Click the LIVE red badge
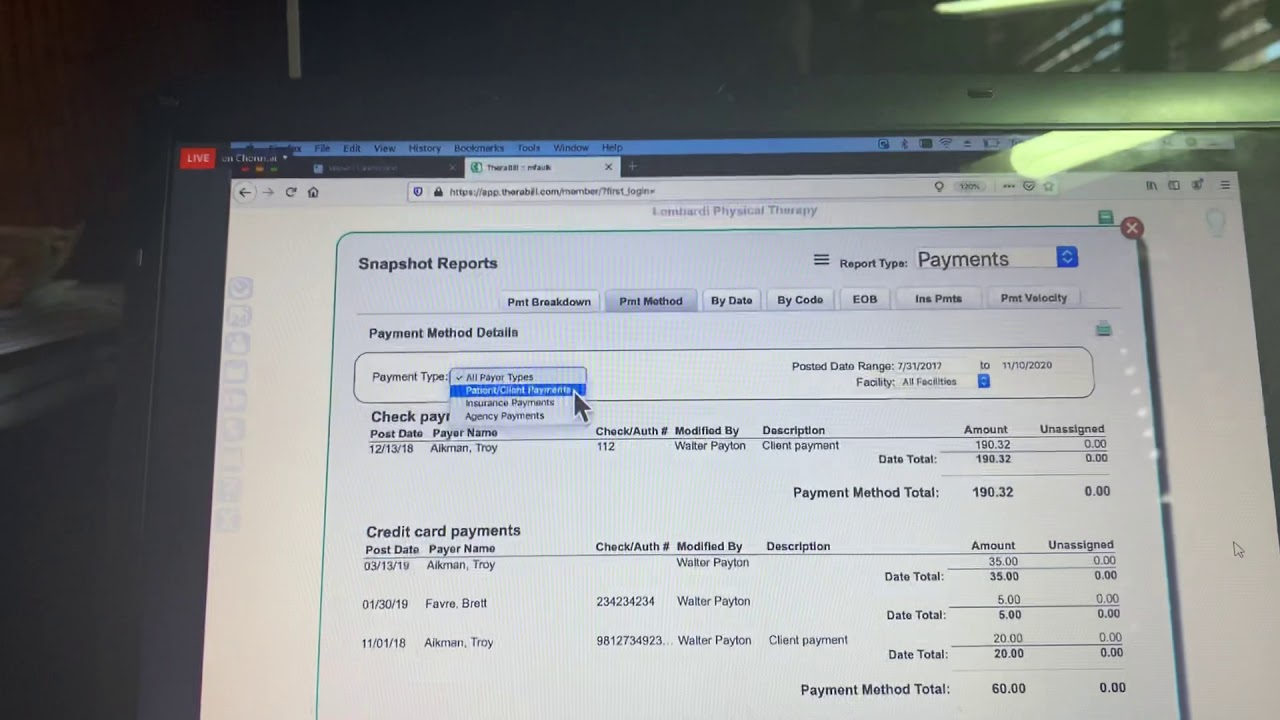Viewport: 1280px width, 720px height. pyautogui.click(x=198, y=158)
